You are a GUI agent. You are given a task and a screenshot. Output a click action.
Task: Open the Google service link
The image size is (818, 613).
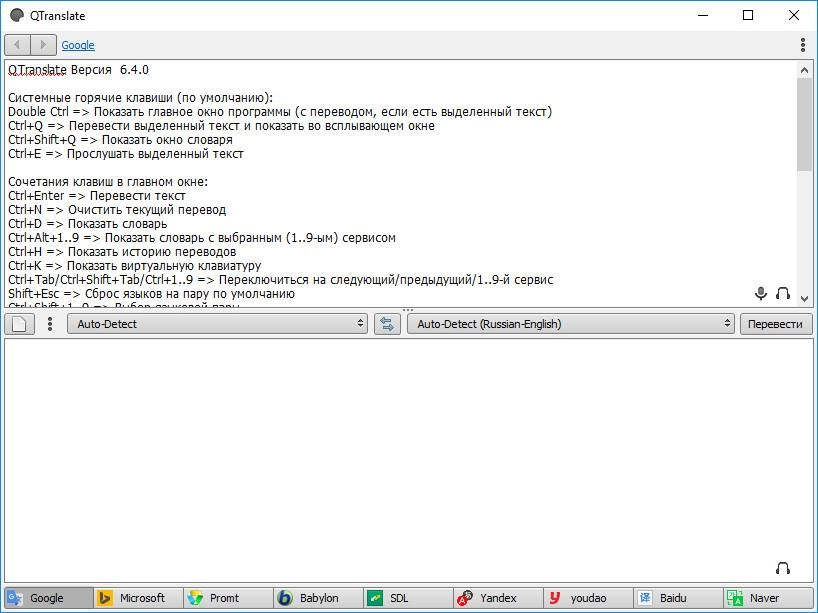[x=78, y=45]
